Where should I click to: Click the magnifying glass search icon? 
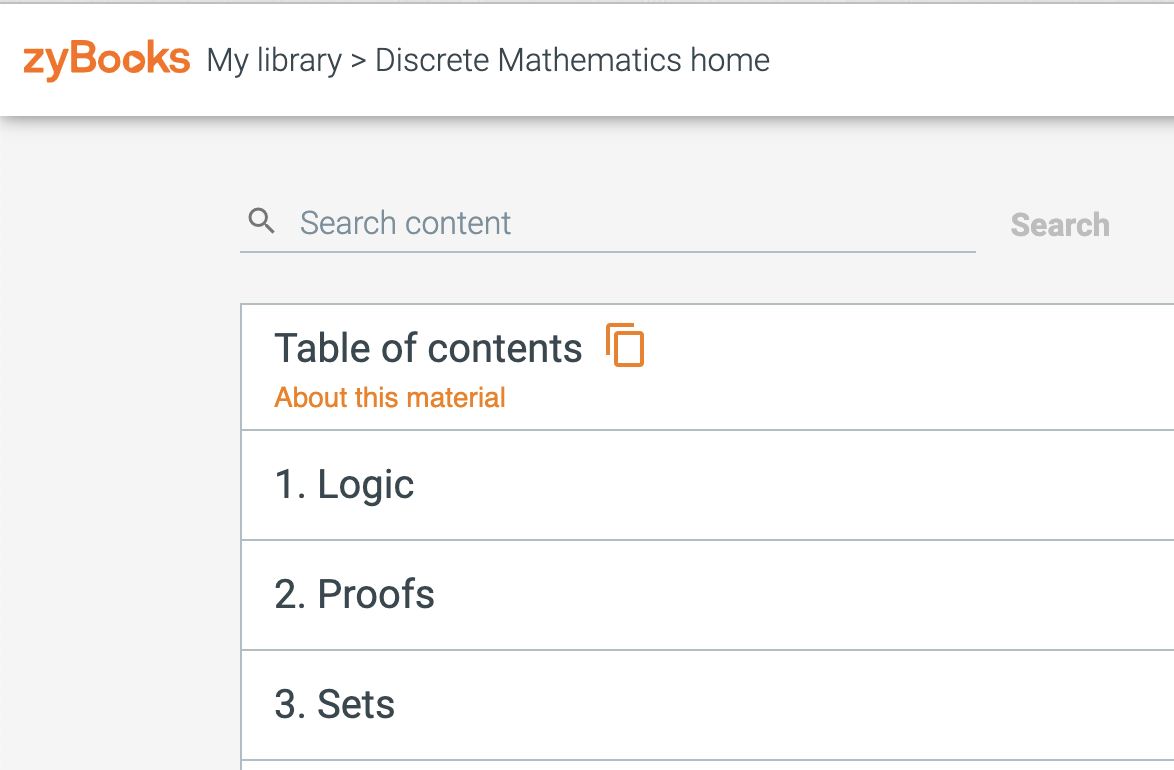[261, 221]
